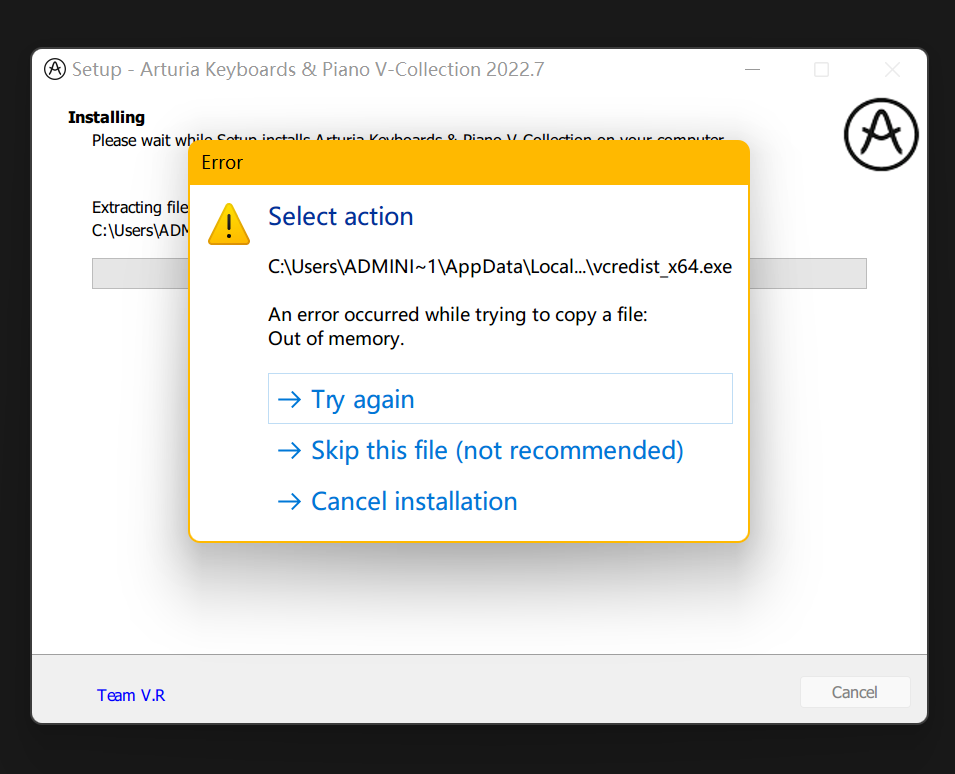Click the arrow icon beside Try again
Image resolution: width=955 pixels, height=774 pixels.
pos(289,399)
